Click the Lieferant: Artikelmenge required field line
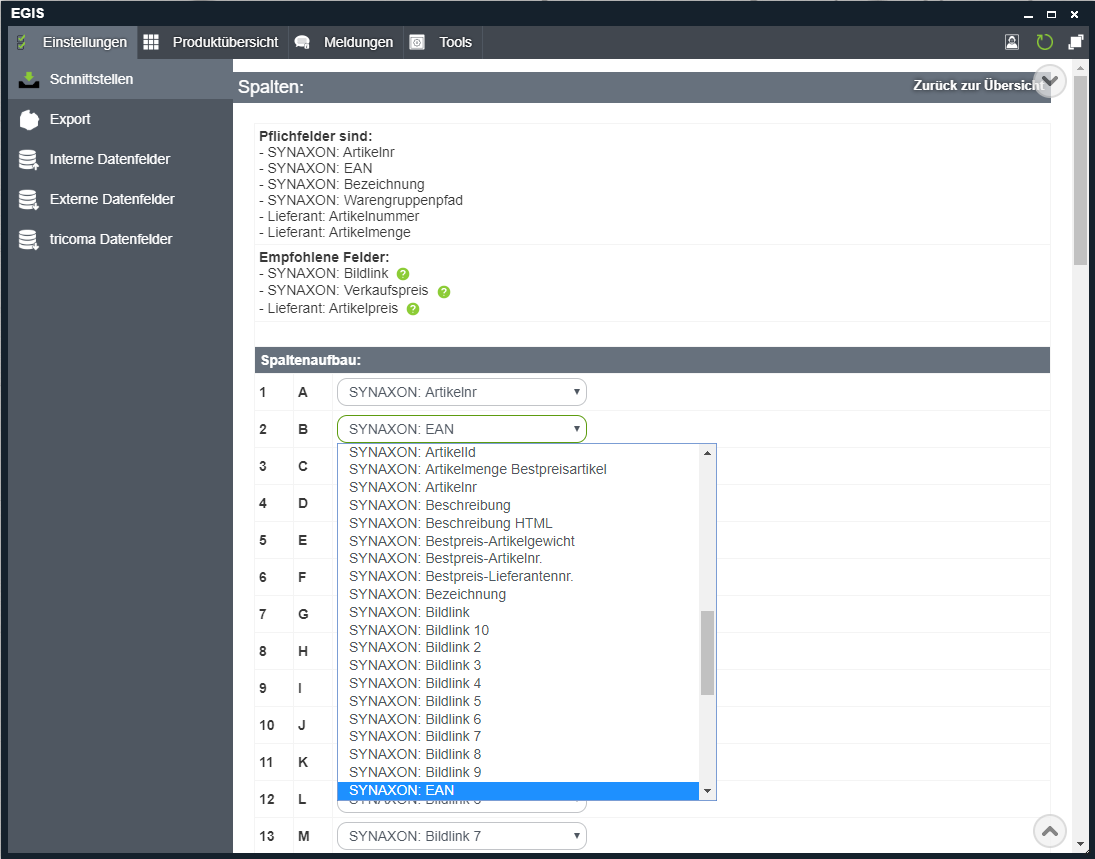Image resolution: width=1095 pixels, height=859 pixels. [x=335, y=233]
